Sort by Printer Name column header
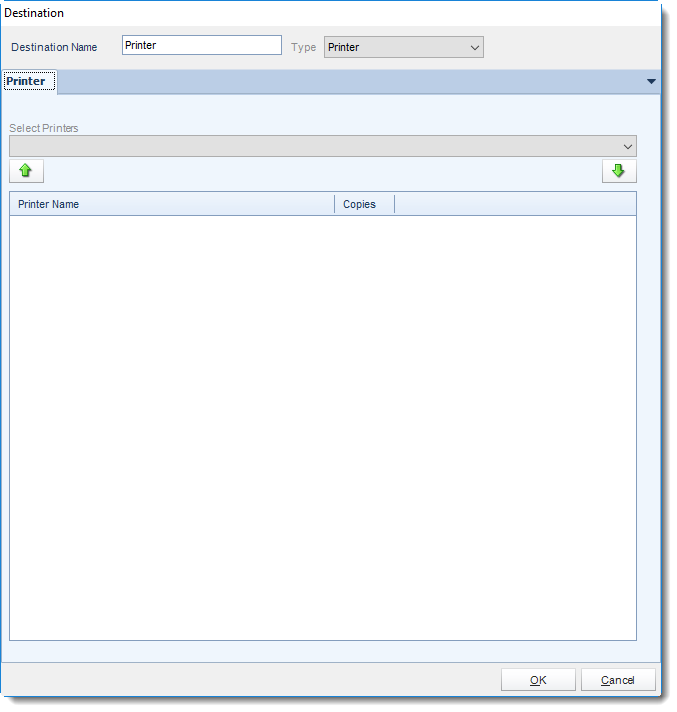Screen dimensions: 677x712 172,204
